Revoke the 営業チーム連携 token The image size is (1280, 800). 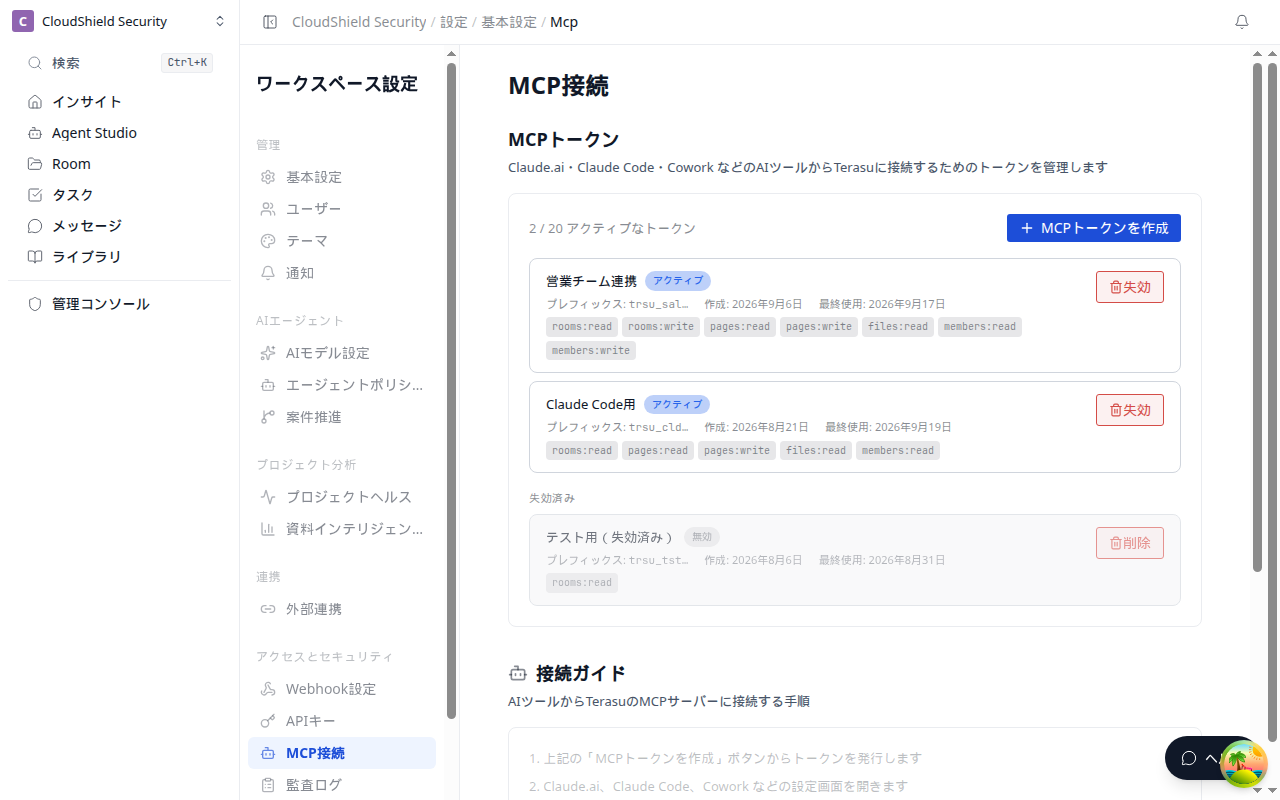[1130, 287]
